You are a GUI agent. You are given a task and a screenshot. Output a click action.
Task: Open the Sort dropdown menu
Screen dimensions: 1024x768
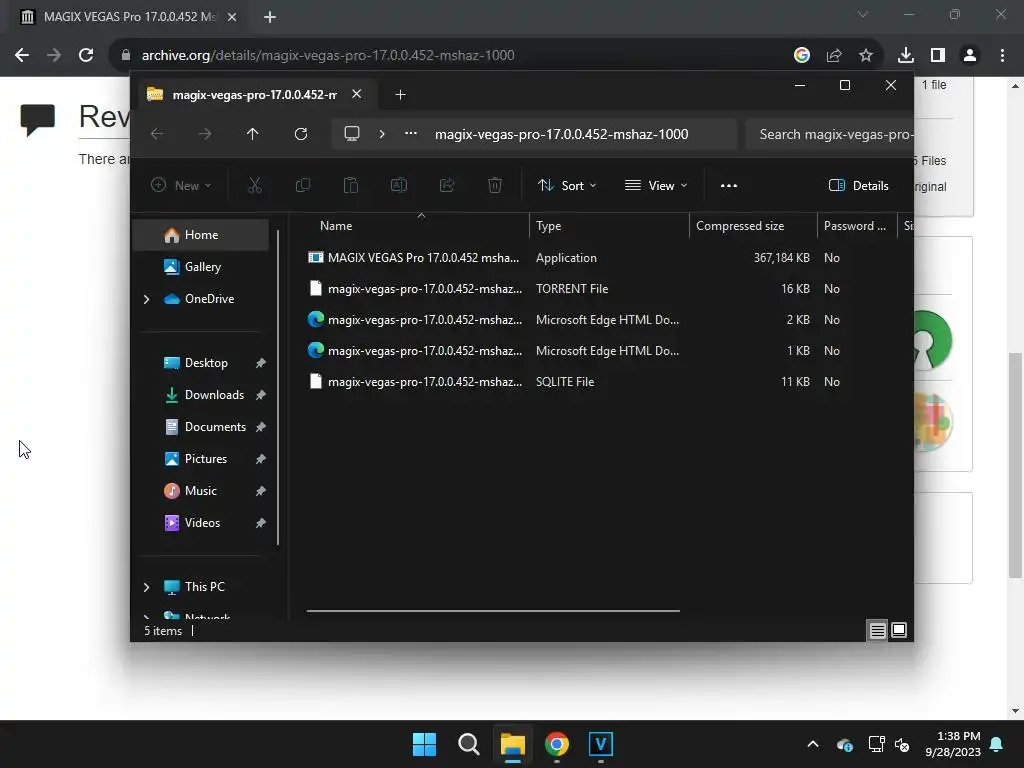click(567, 185)
